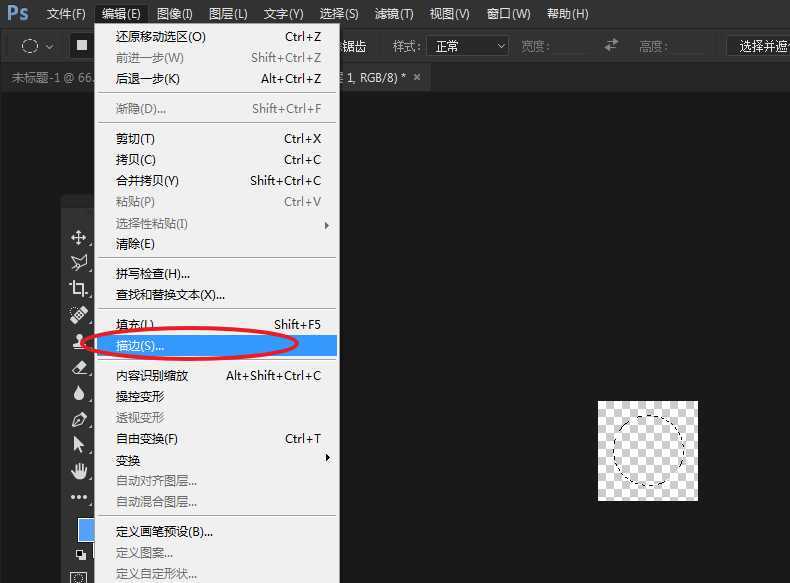Image resolution: width=790 pixels, height=583 pixels.
Task: Select the Pen tool
Action: pos(79,419)
